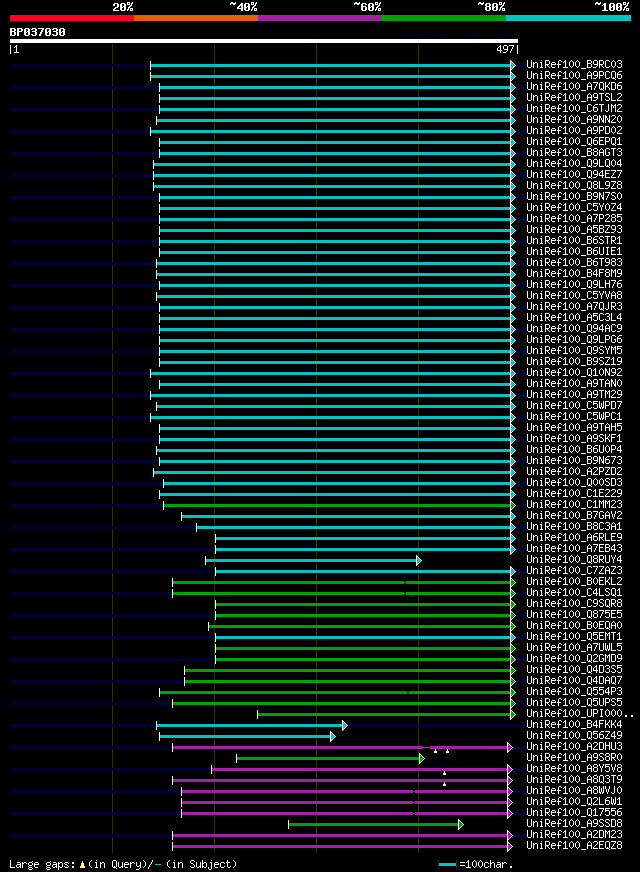
Task: Click the '=100char.' scale text
Action: pos(487,865)
